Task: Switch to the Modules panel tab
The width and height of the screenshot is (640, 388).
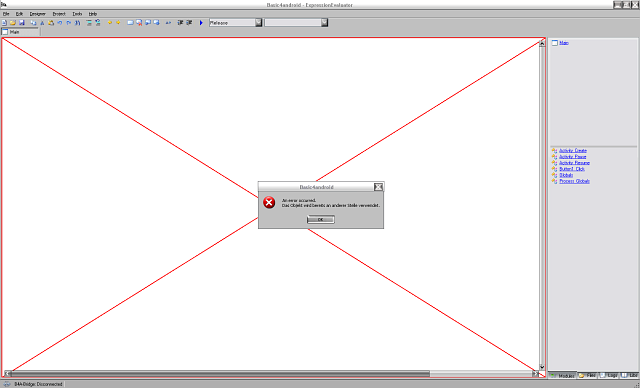Action: click(x=562, y=375)
